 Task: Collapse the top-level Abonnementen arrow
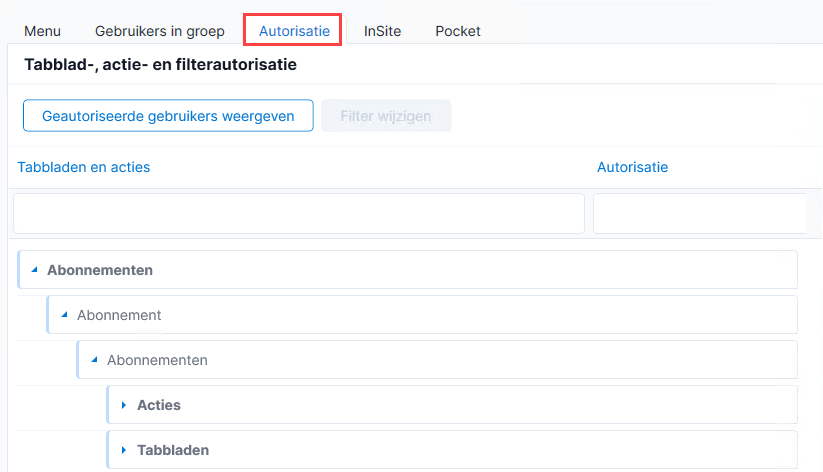coord(35,270)
